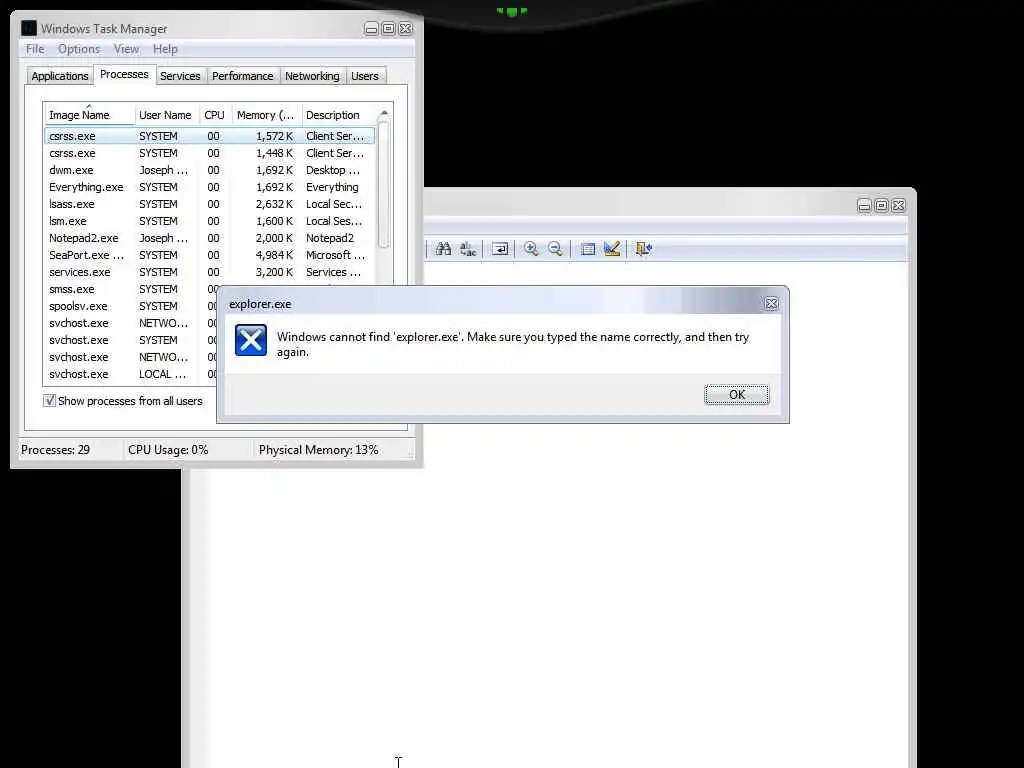
Task: Select the lsass.exe process row
Action: (x=210, y=204)
